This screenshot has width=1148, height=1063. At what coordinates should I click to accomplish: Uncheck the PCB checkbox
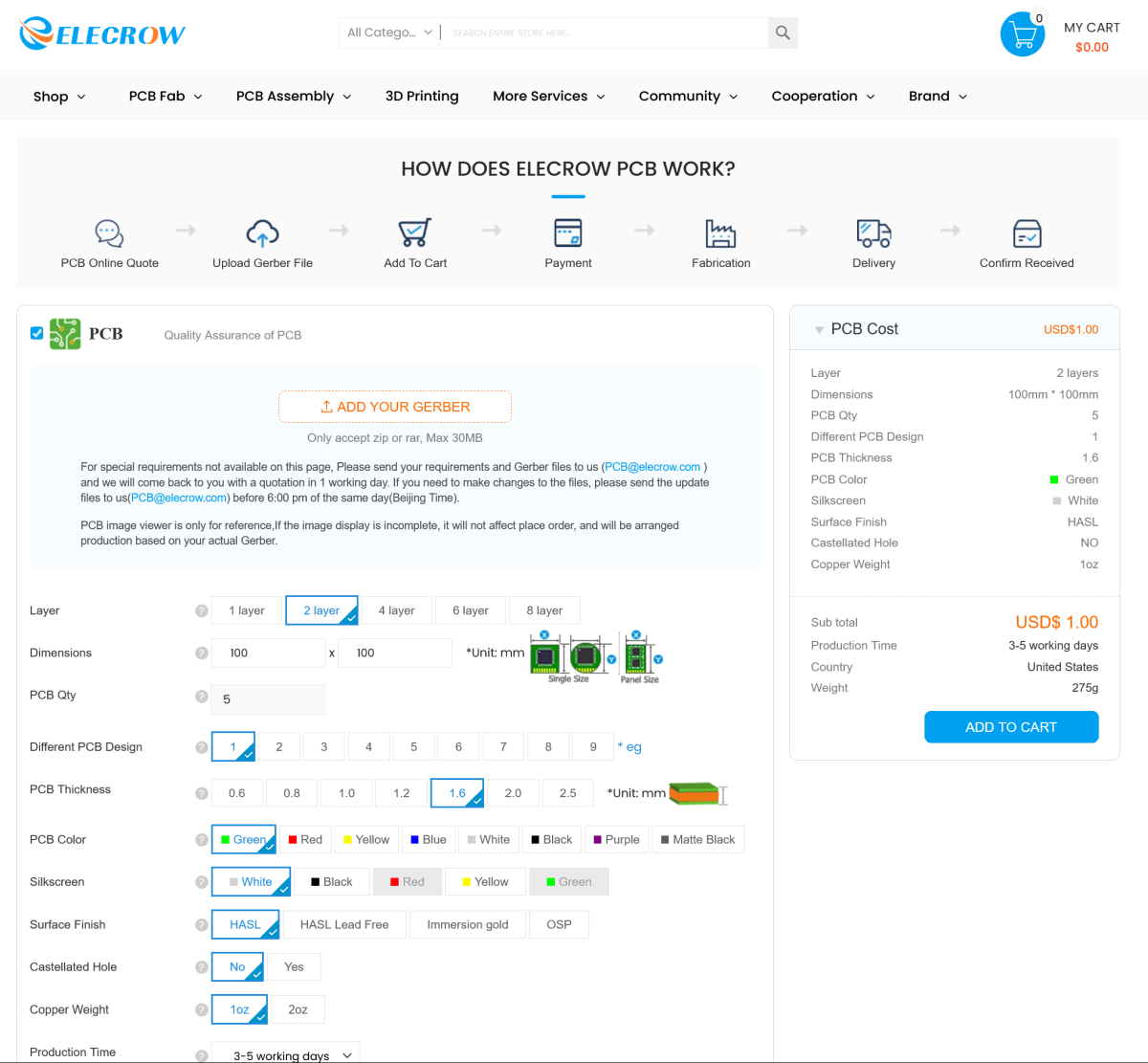(x=36, y=333)
